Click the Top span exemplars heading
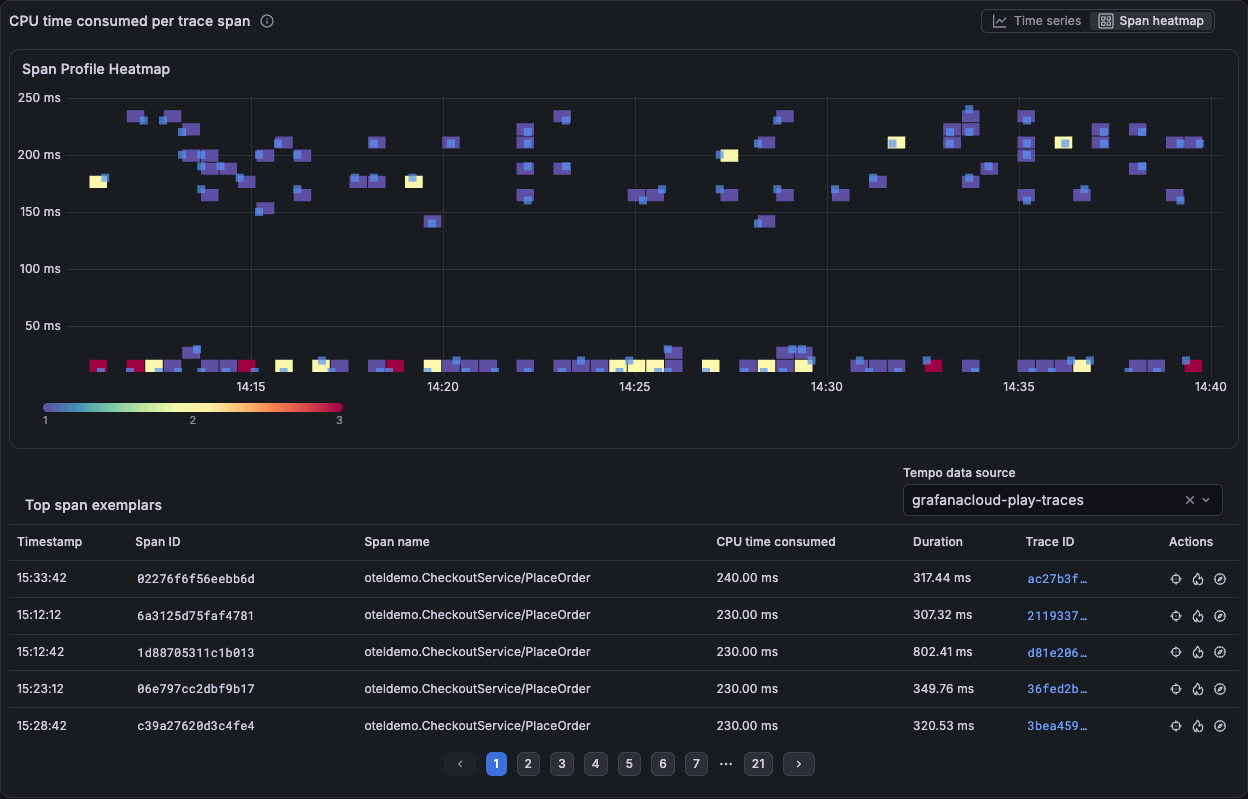The width and height of the screenshot is (1248, 799). tap(94, 505)
